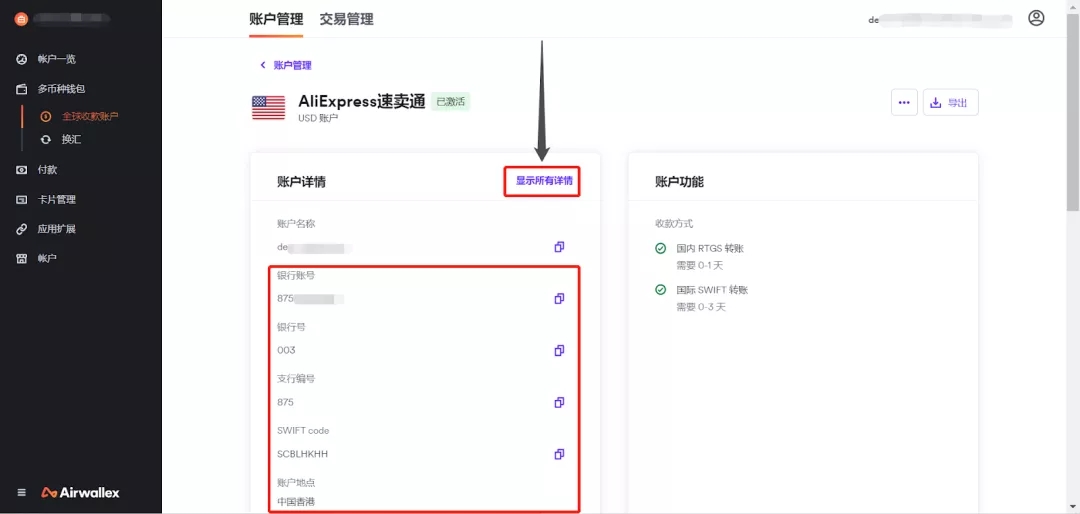Open the three-dot more options button
Viewport: 1080px width, 514px height.
coord(904,103)
